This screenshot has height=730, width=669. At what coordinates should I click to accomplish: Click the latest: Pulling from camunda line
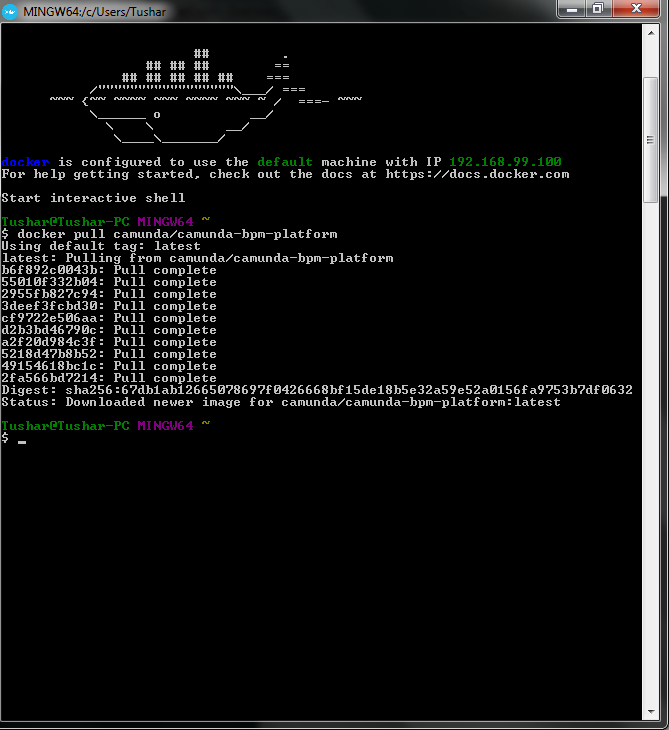197,258
